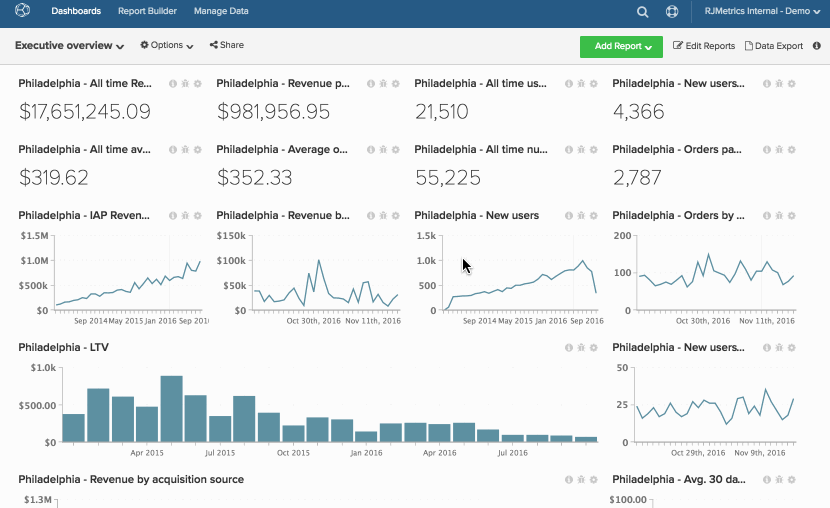Screen dimensions: 830x508
Task: Open gear settings for All time users report
Action: [594, 83]
